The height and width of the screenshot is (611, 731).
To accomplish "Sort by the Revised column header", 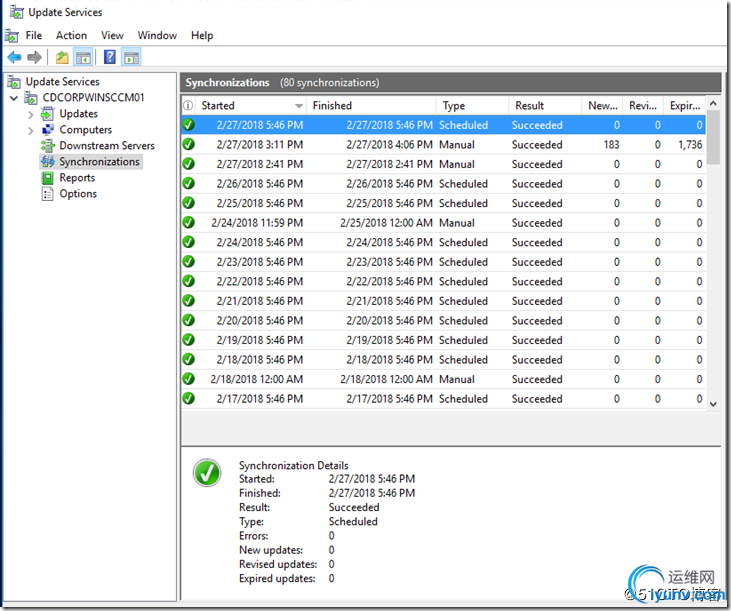I will click(643, 106).
